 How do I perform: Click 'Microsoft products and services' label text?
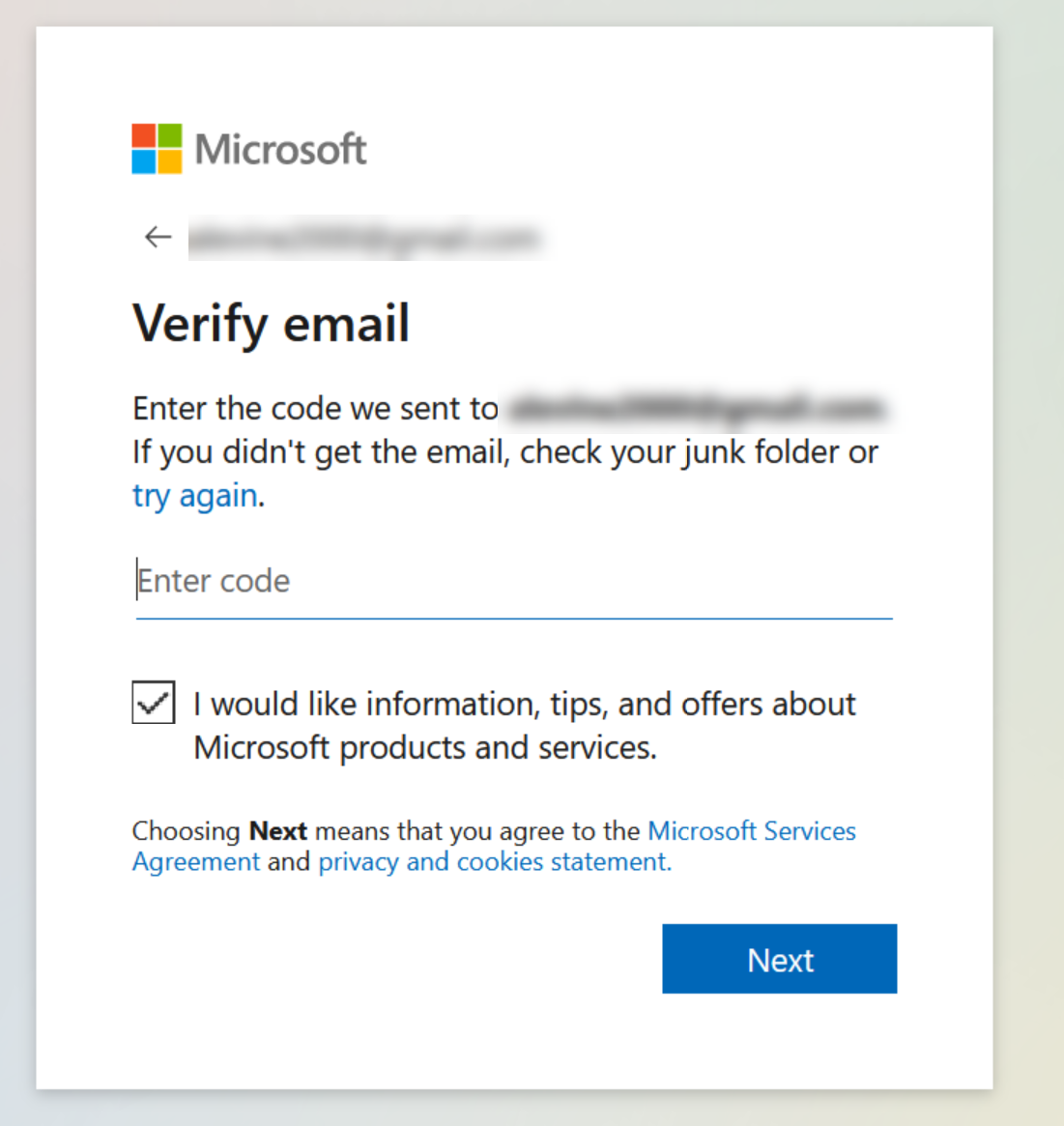425,747
